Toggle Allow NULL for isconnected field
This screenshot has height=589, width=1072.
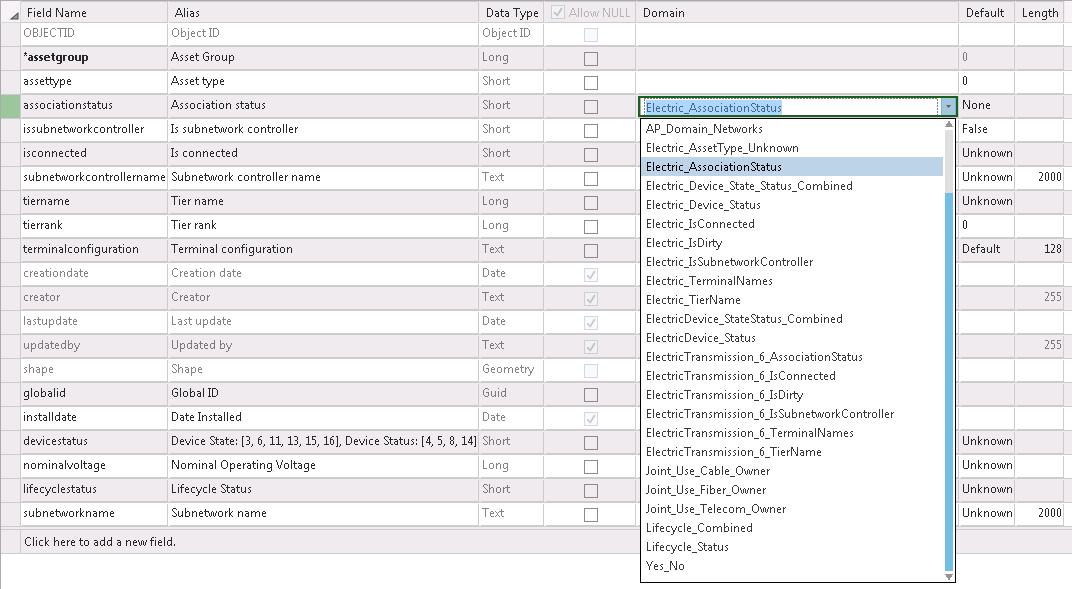point(591,154)
